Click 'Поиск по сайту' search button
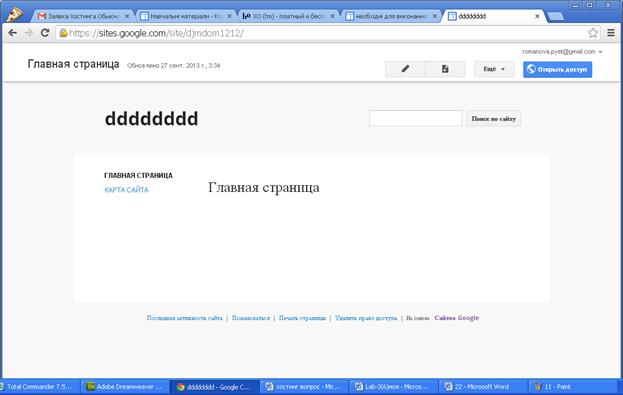623x395 pixels. point(493,118)
